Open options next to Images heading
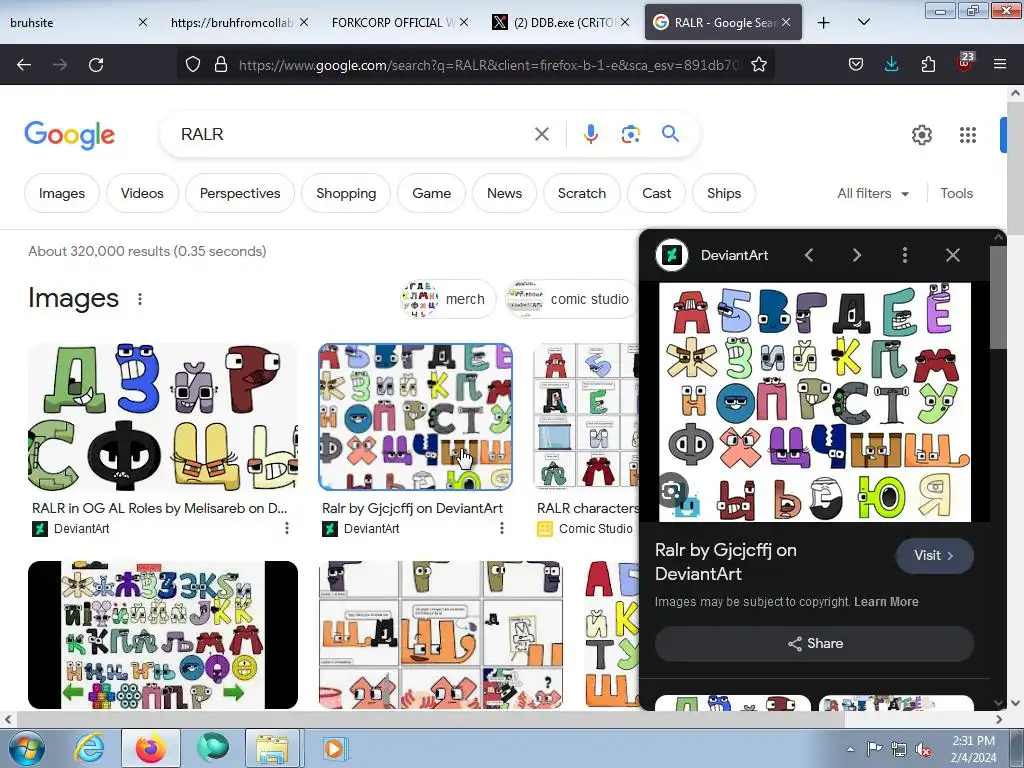1024x768 pixels. pos(140,298)
